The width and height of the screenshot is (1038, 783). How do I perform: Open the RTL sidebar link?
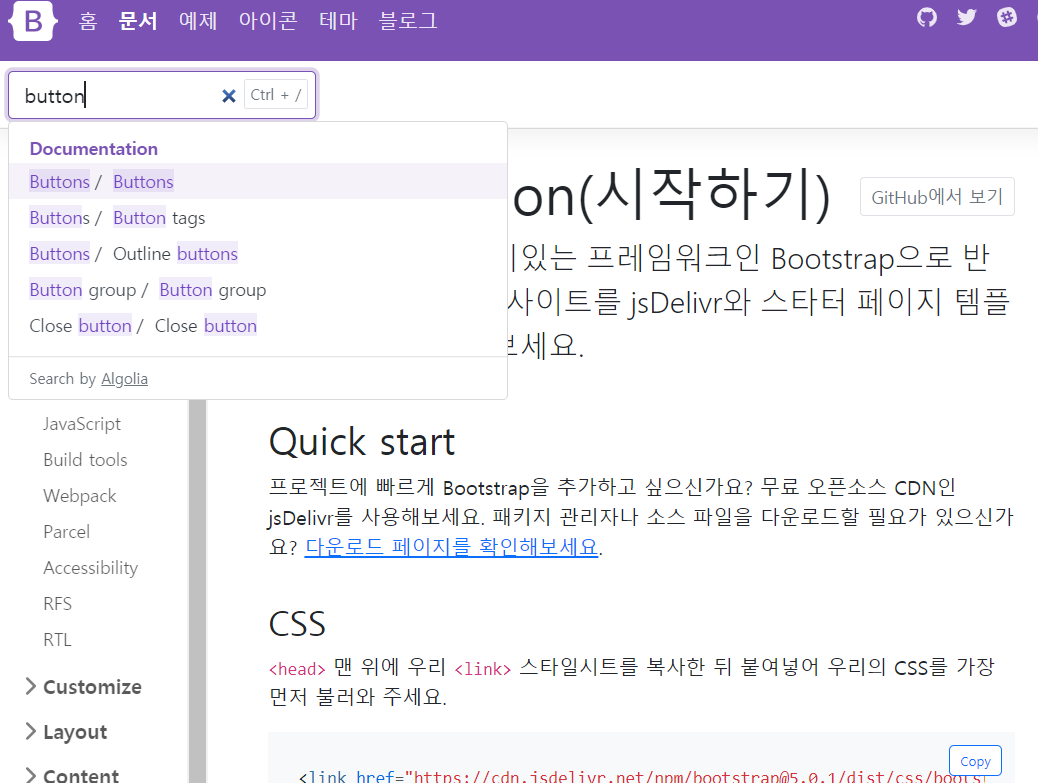(x=58, y=640)
